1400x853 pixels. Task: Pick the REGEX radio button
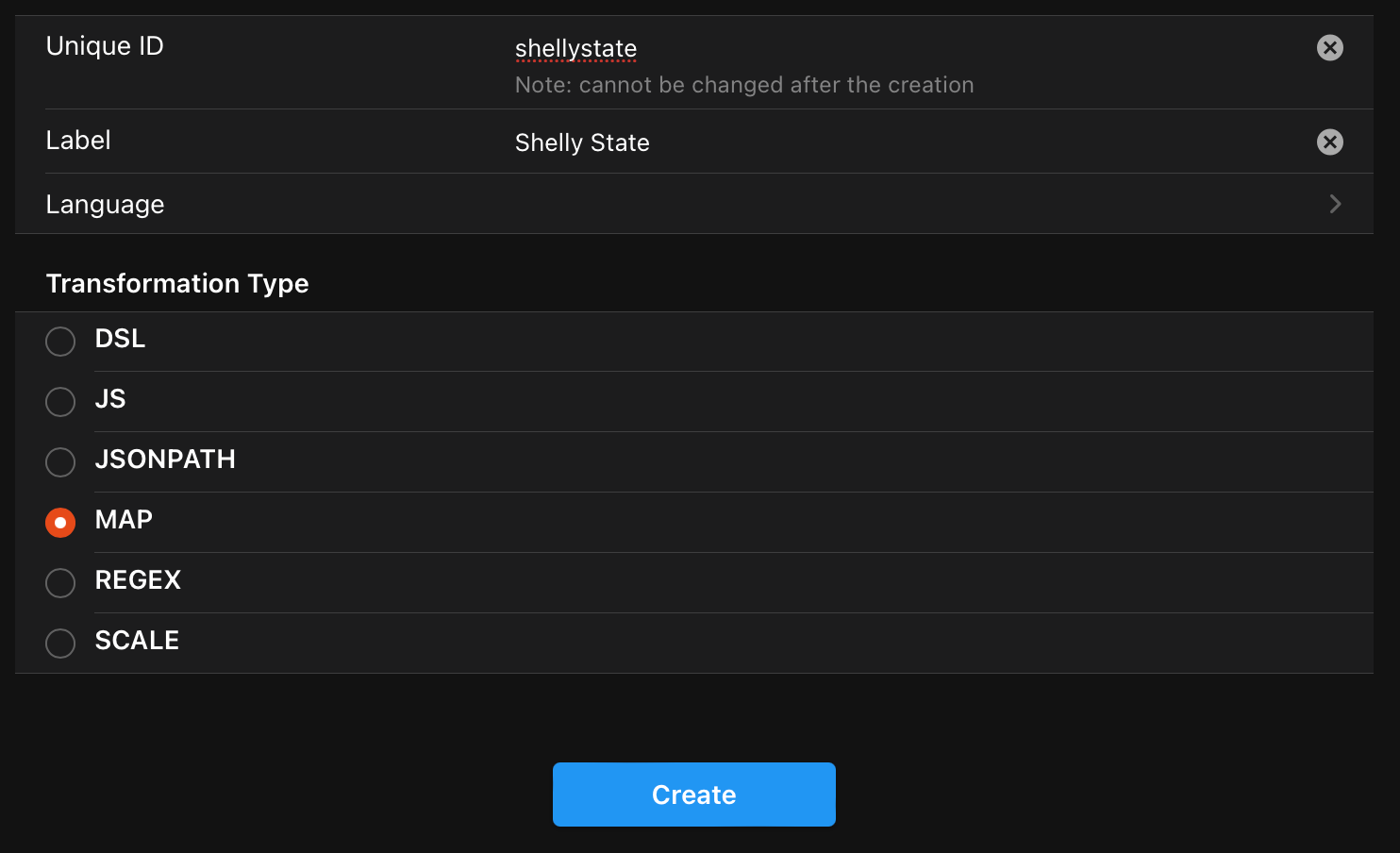pos(60,582)
